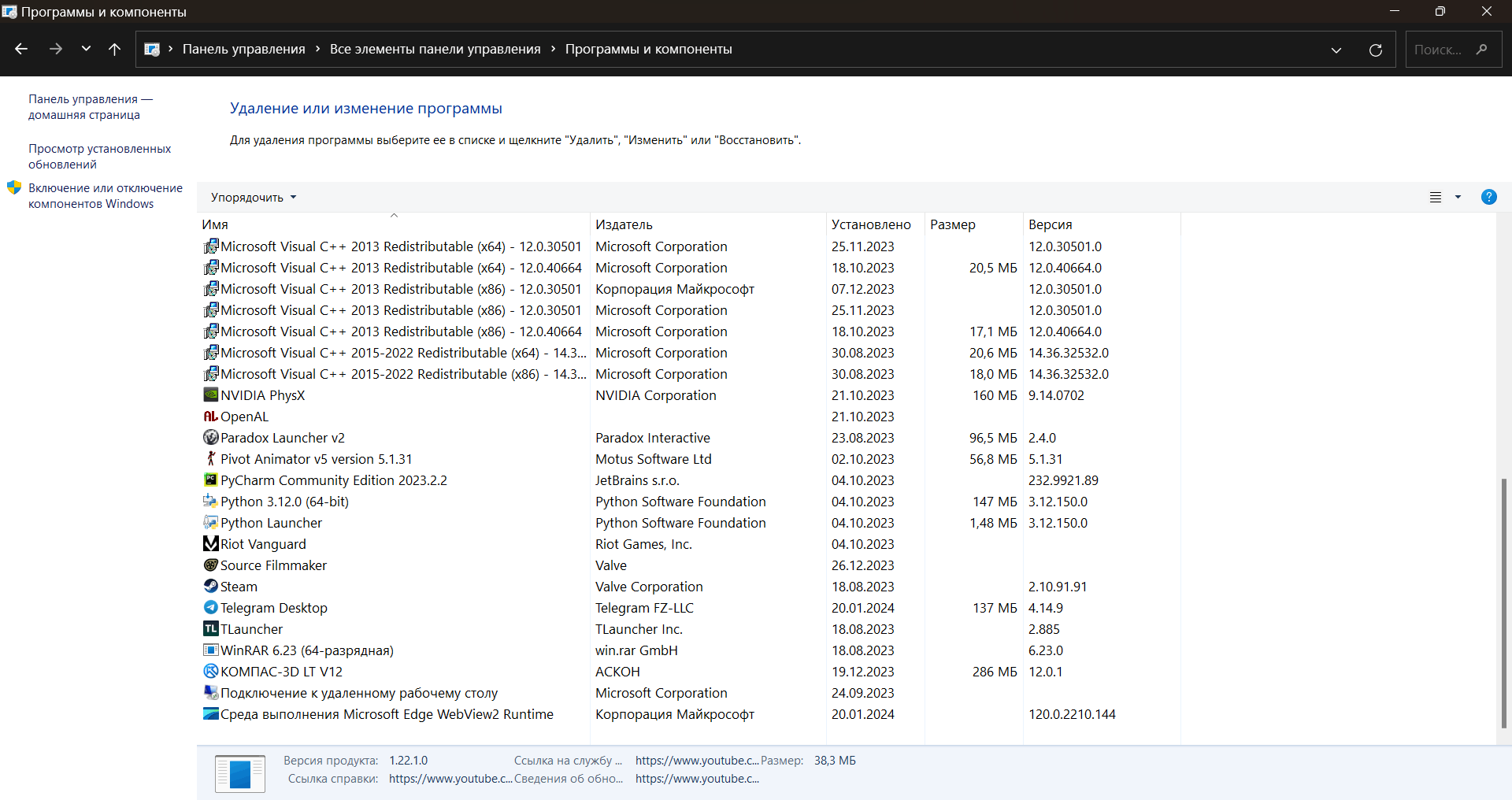The width and height of the screenshot is (1512, 800).
Task: Click size 160 МБ cell
Action: click(995, 395)
